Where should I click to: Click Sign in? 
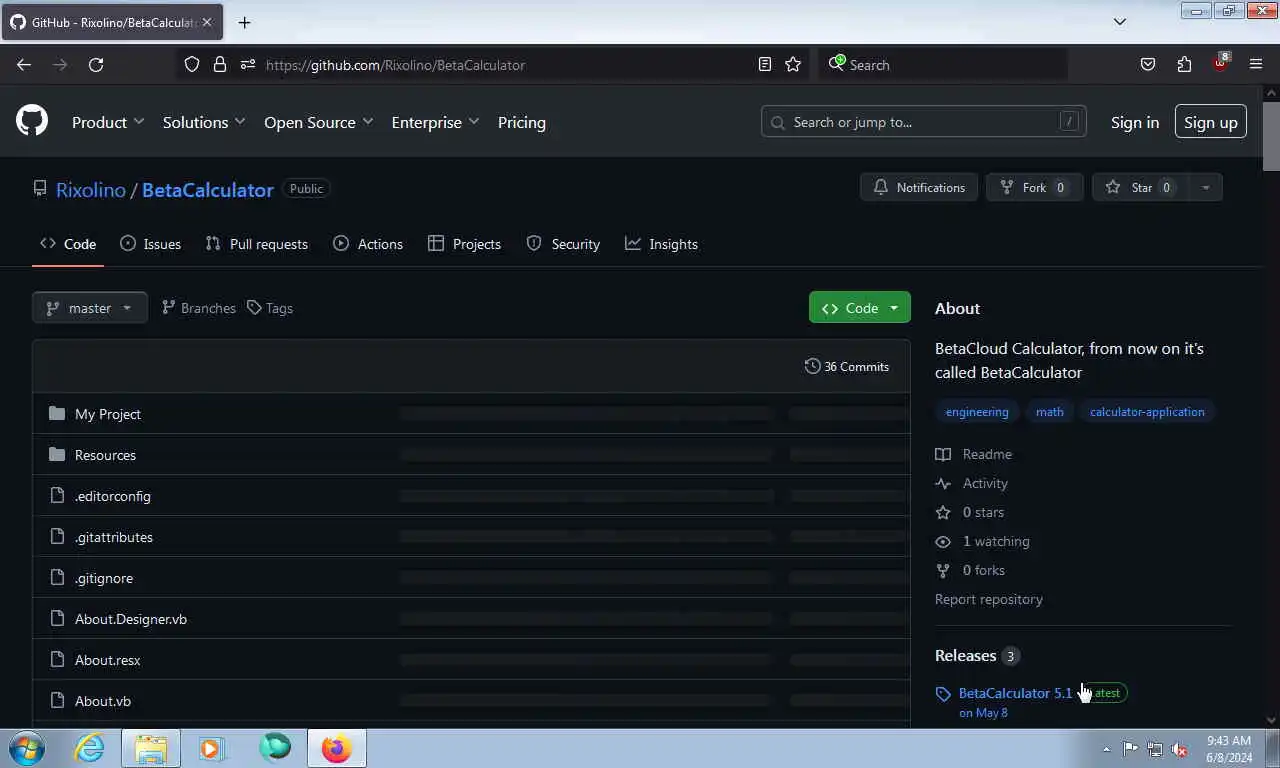click(1135, 122)
